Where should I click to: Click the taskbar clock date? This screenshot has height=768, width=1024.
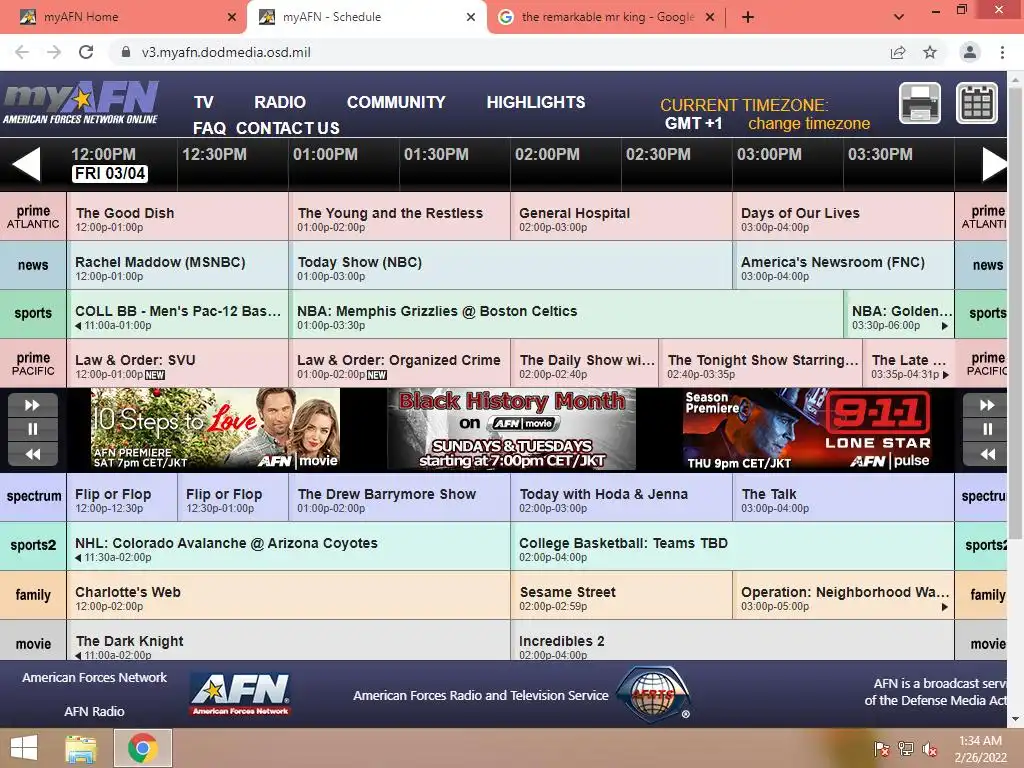point(980,749)
